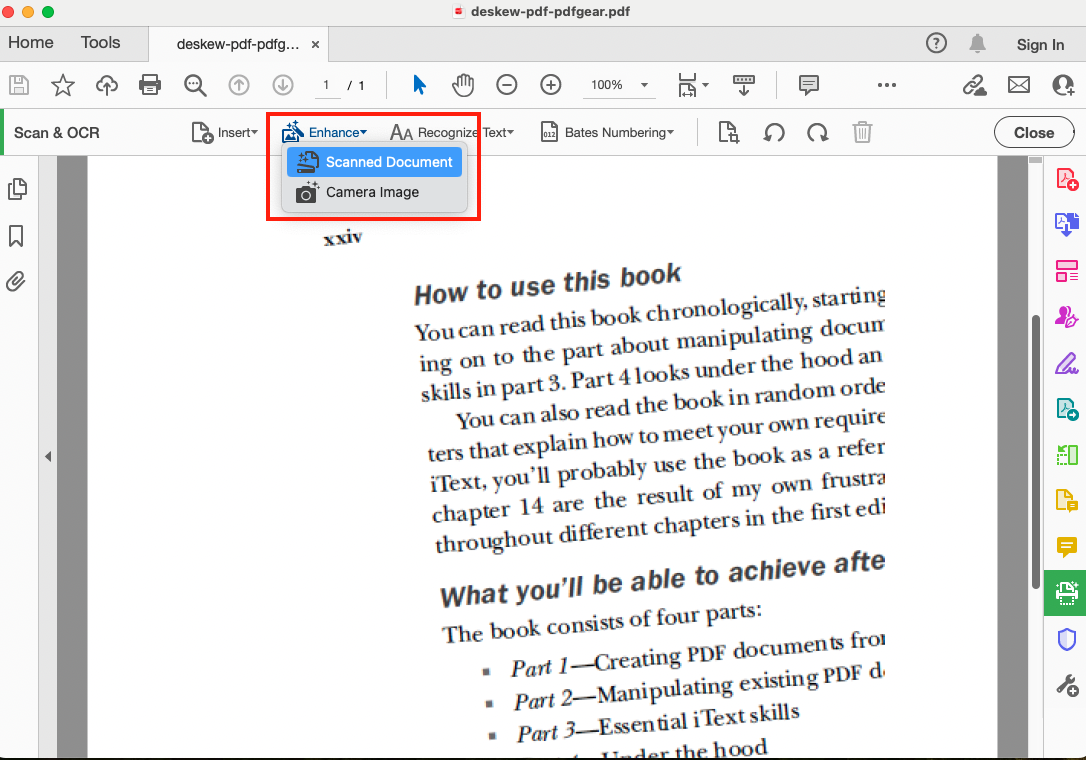Upload file to cloud icon
This screenshot has width=1086, height=760.
click(x=107, y=85)
